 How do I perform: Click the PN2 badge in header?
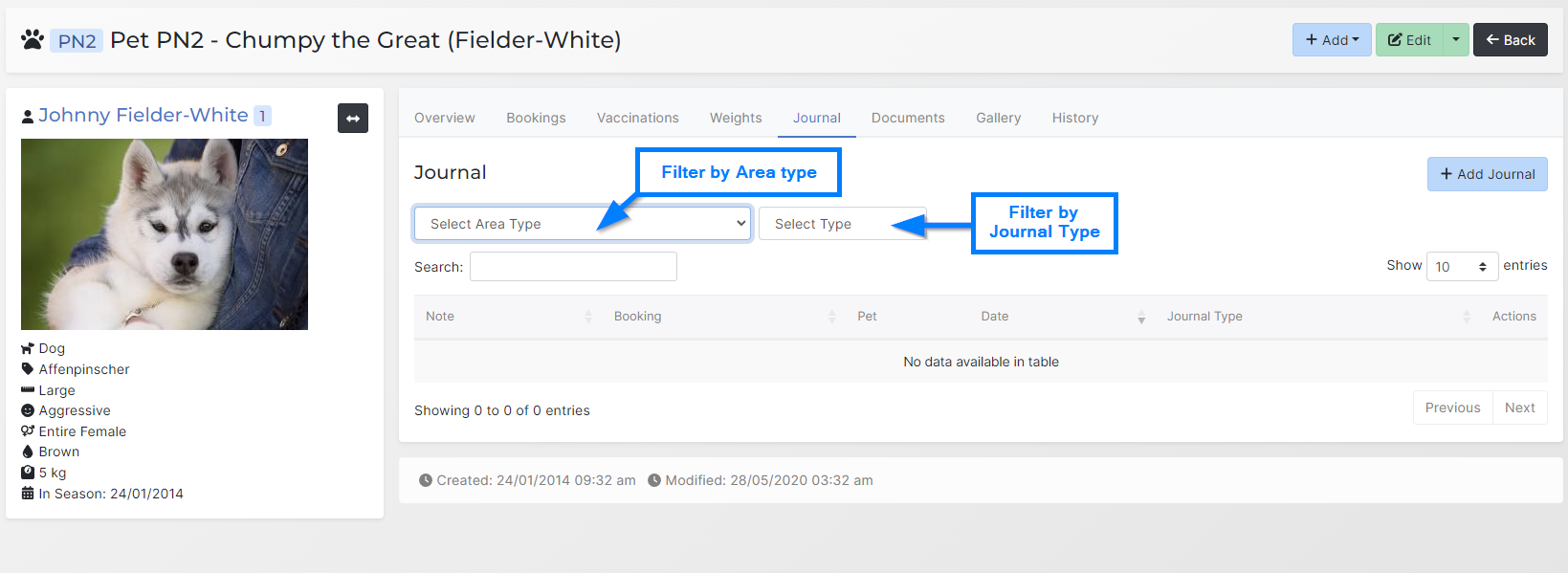click(77, 41)
